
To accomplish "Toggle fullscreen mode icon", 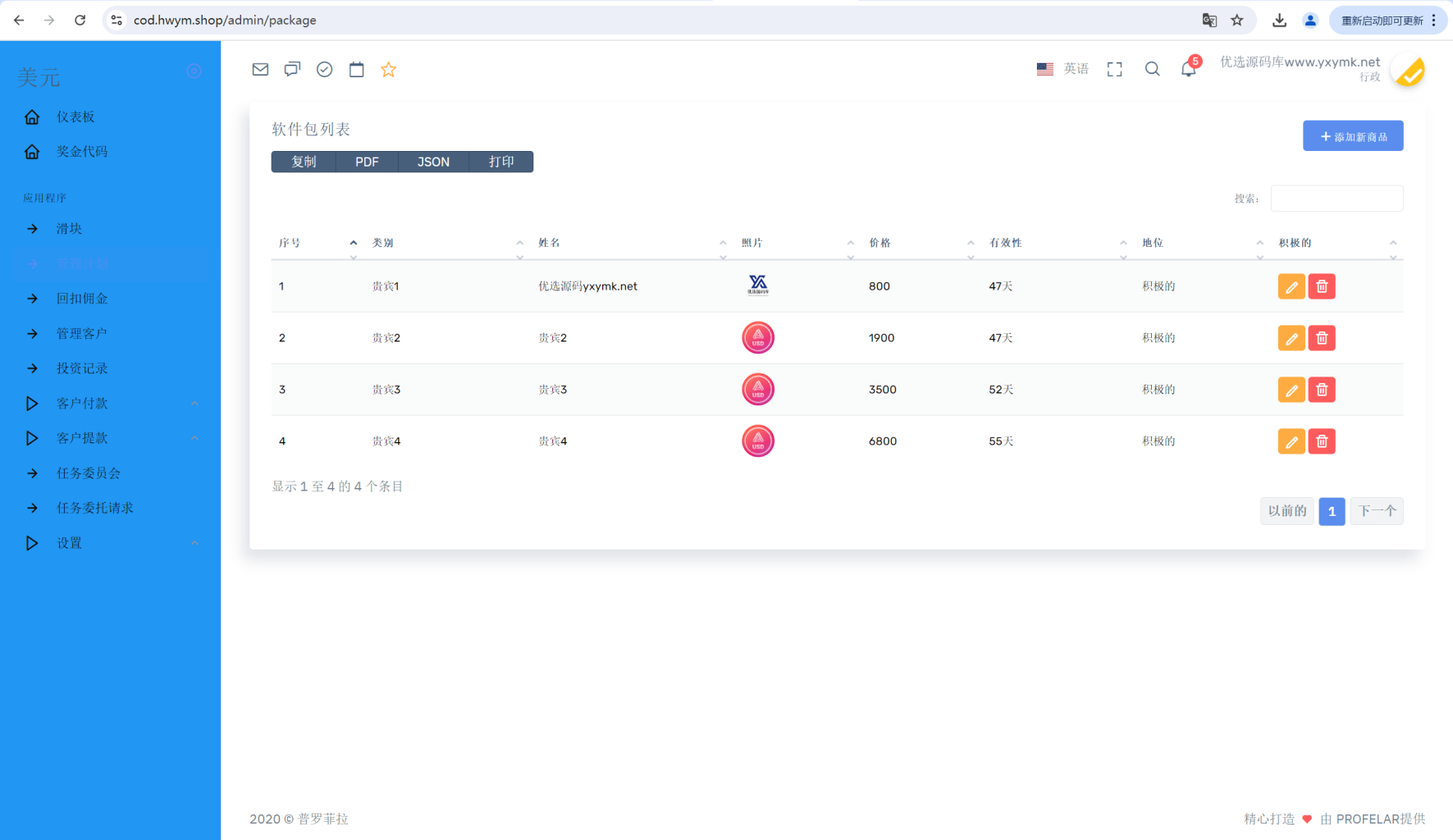I will (1114, 70).
